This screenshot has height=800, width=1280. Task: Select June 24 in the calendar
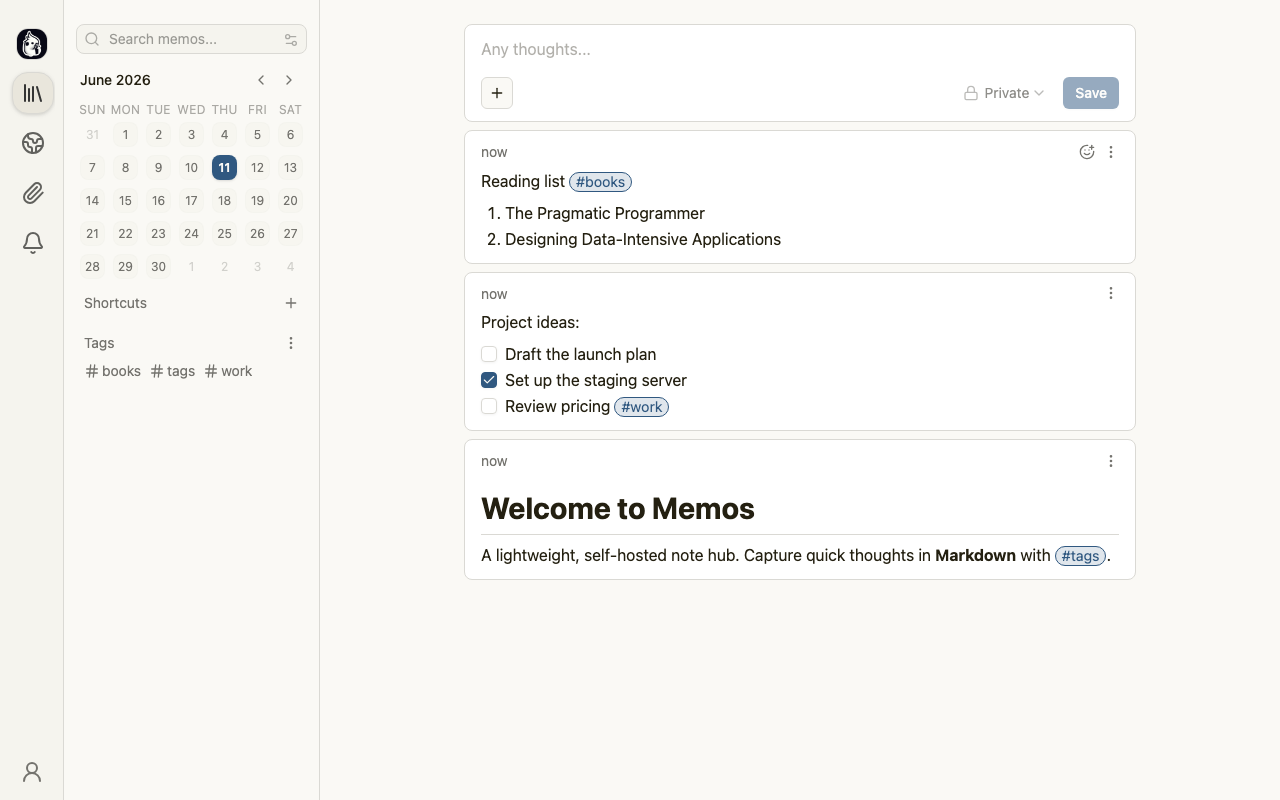191,234
